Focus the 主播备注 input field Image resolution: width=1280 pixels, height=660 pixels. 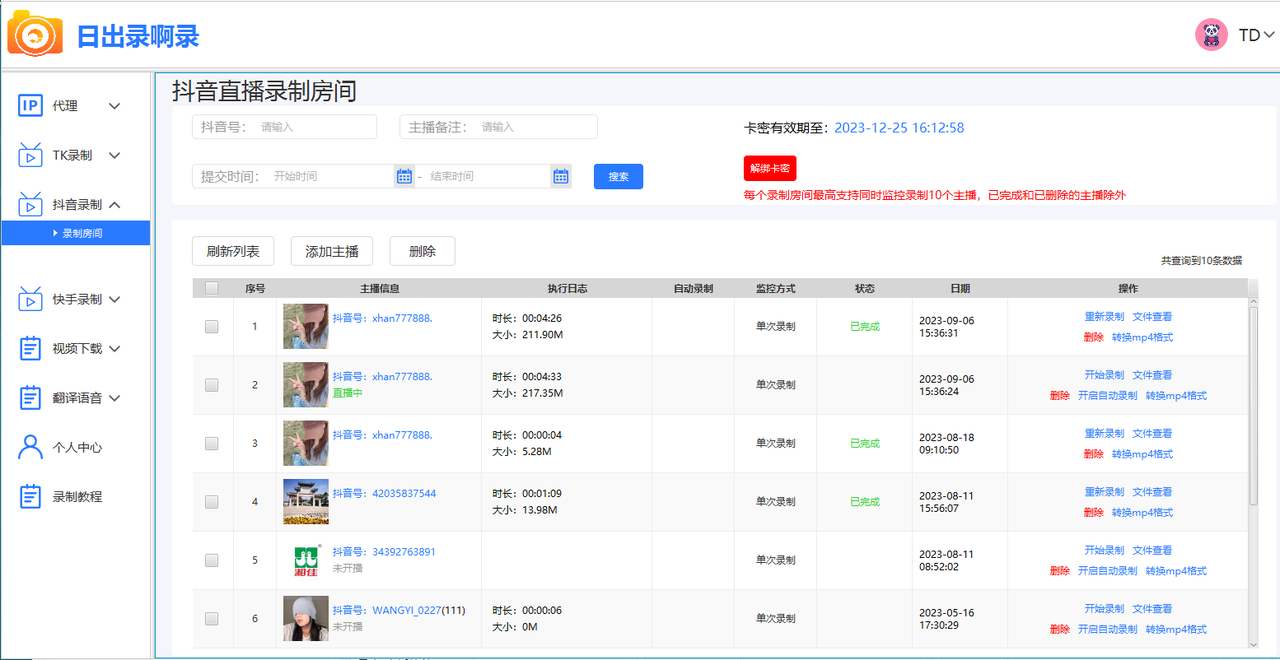pos(535,127)
